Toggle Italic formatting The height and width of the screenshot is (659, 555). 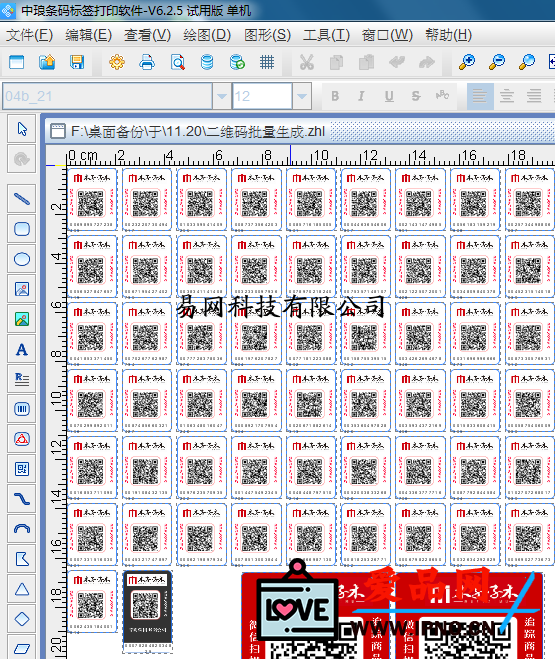pos(361,96)
